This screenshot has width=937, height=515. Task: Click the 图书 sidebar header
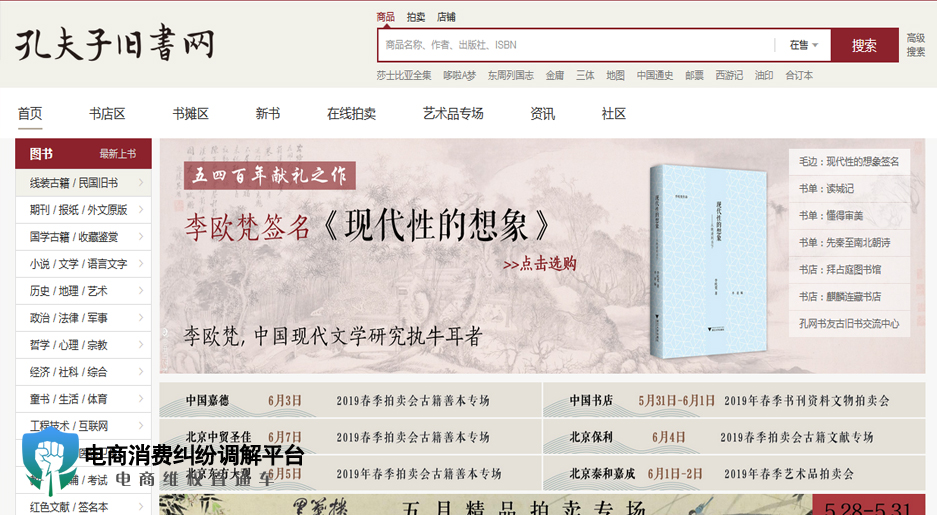pos(41,154)
